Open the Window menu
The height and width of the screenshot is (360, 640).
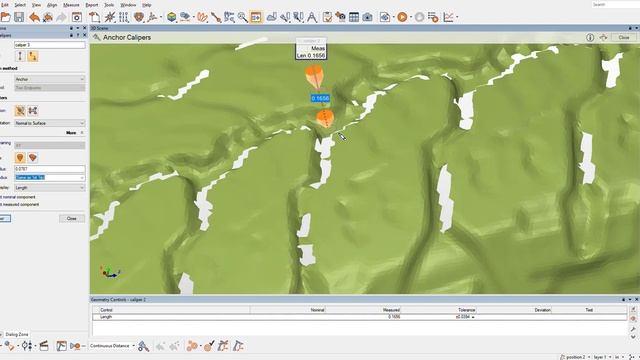tap(128, 5)
